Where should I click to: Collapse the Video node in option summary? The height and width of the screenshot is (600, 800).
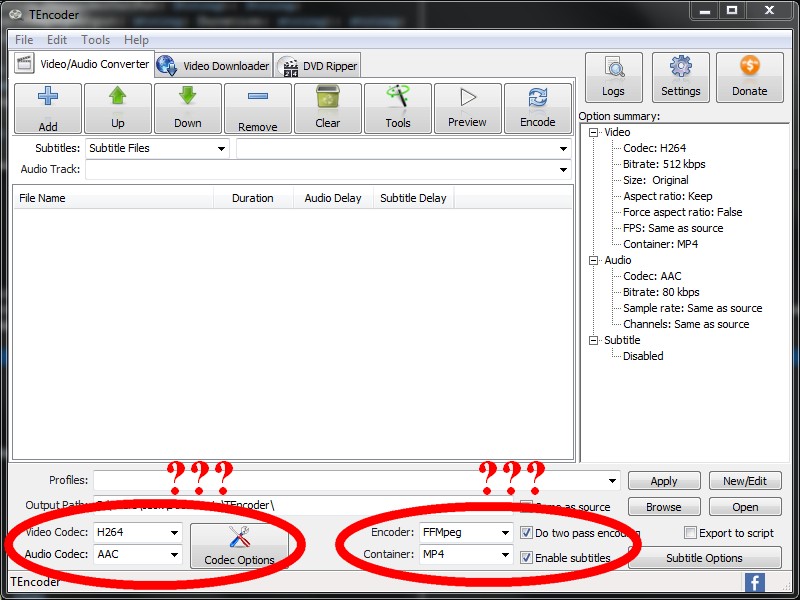click(594, 132)
